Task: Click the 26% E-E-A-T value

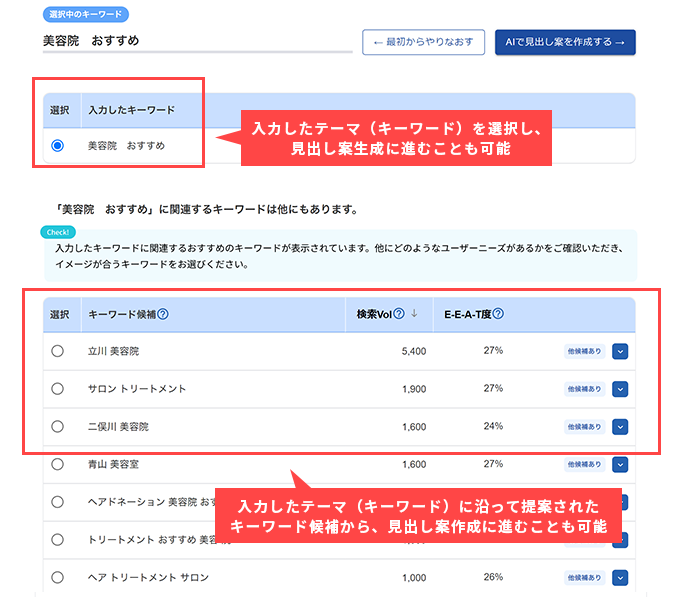Action: (x=493, y=577)
